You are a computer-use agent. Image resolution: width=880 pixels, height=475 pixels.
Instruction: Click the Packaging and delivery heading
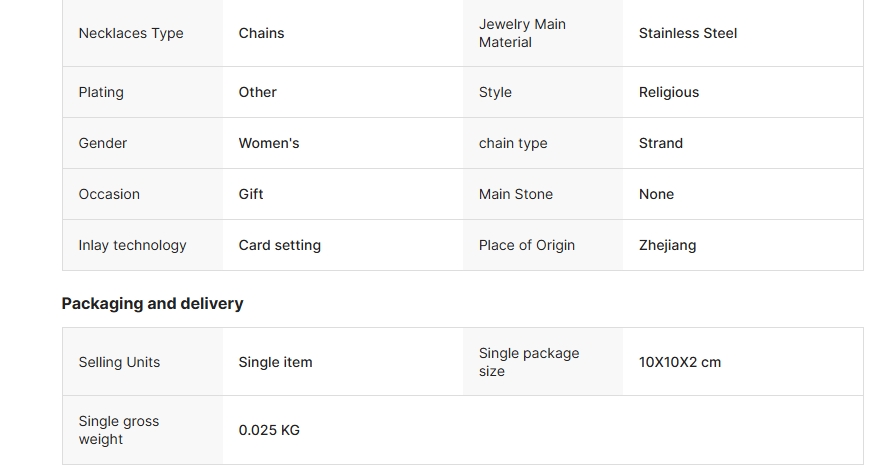[152, 303]
